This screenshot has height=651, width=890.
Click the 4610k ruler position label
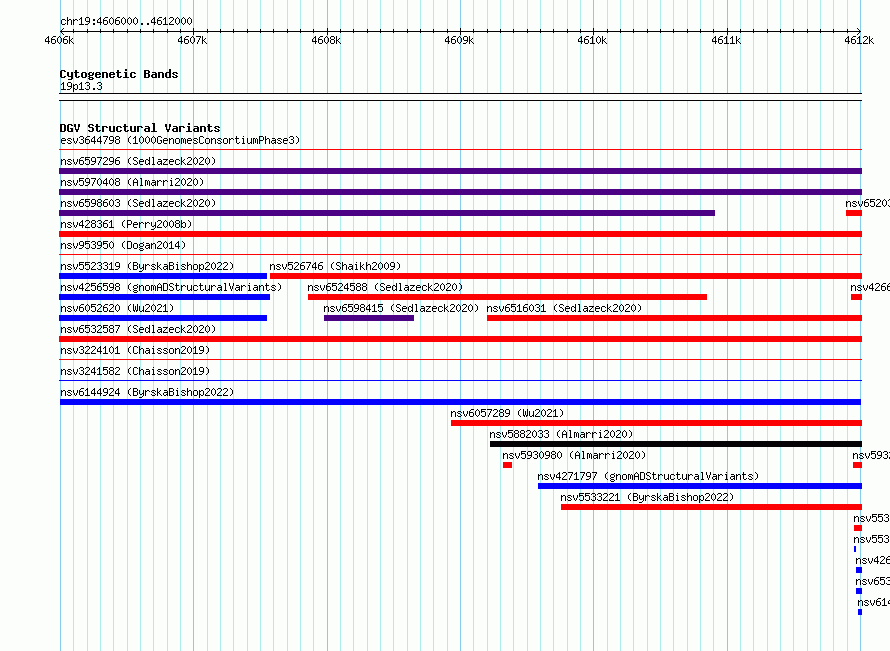pyautogui.click(x=593, y=40)
